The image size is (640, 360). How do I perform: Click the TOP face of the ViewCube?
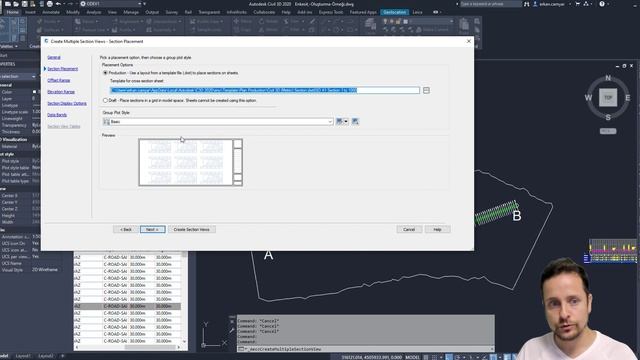(608, 98)
